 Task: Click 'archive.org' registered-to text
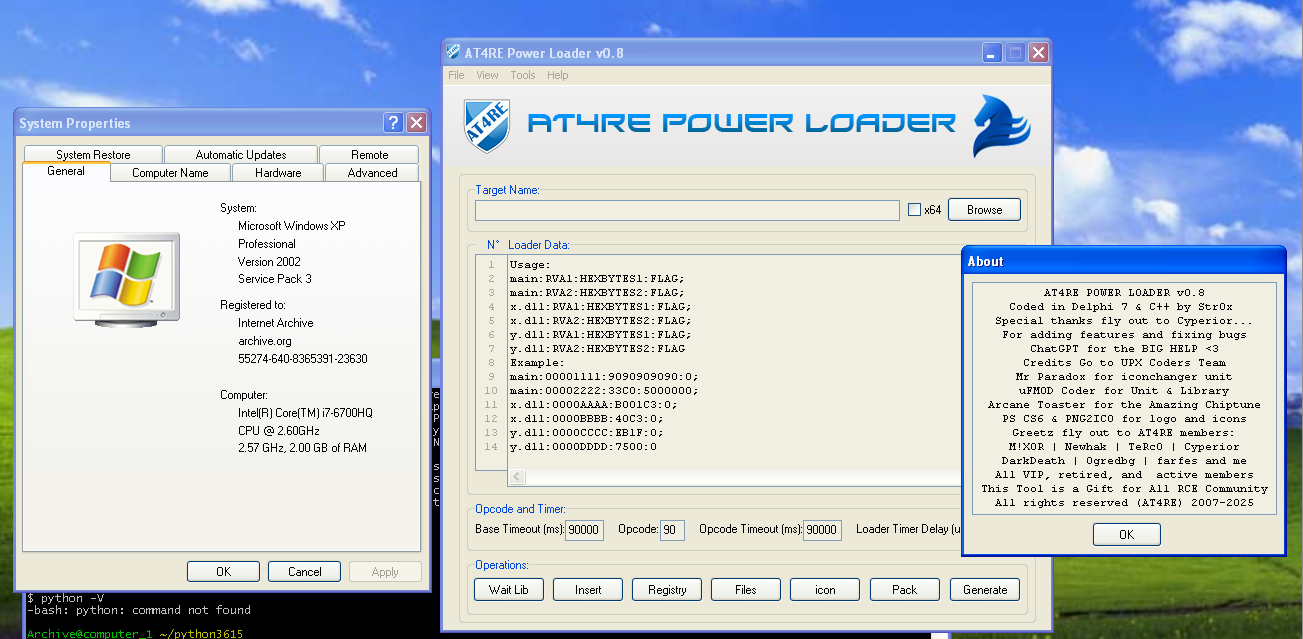[265, 341]
